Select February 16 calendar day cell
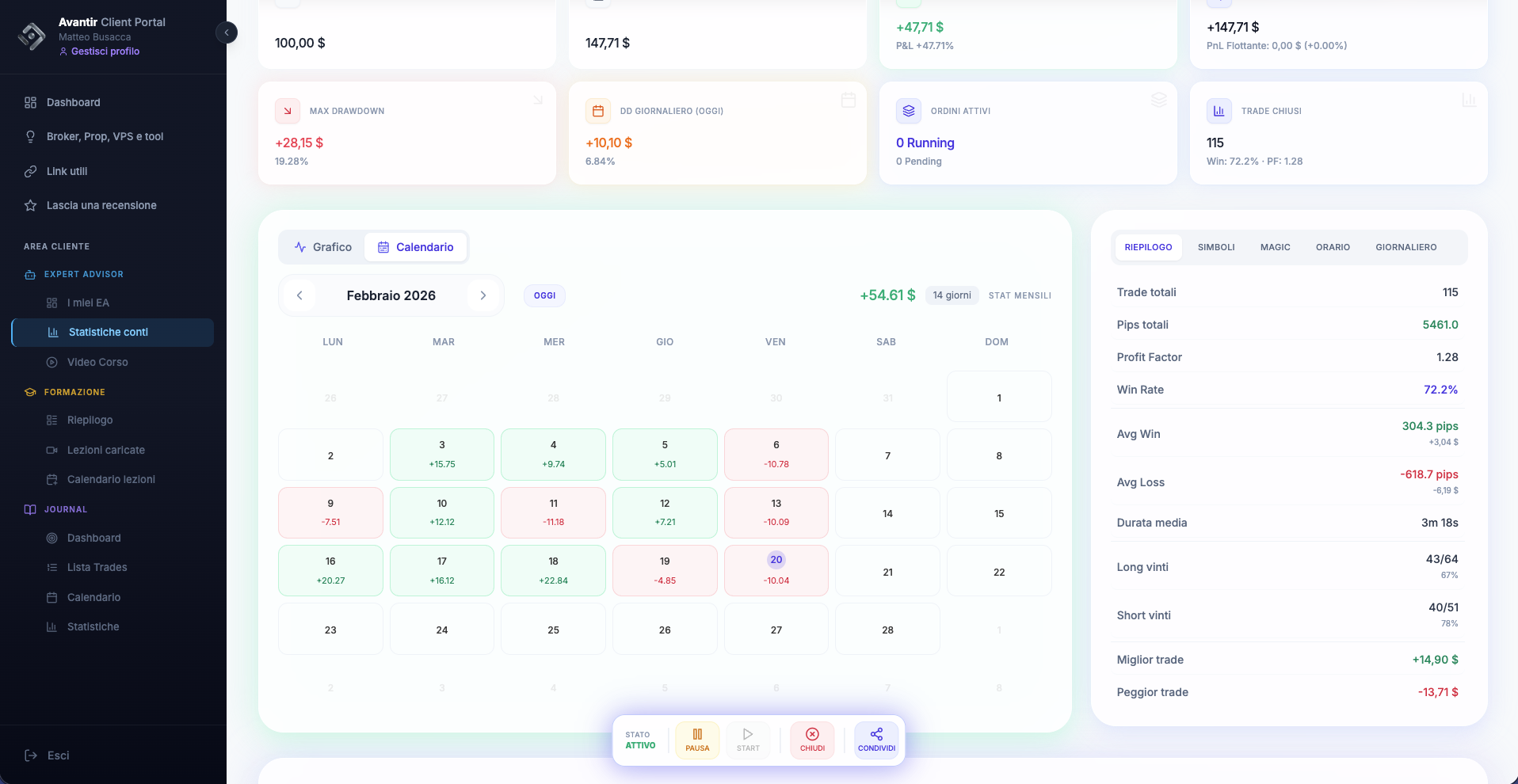 (330, 570)
